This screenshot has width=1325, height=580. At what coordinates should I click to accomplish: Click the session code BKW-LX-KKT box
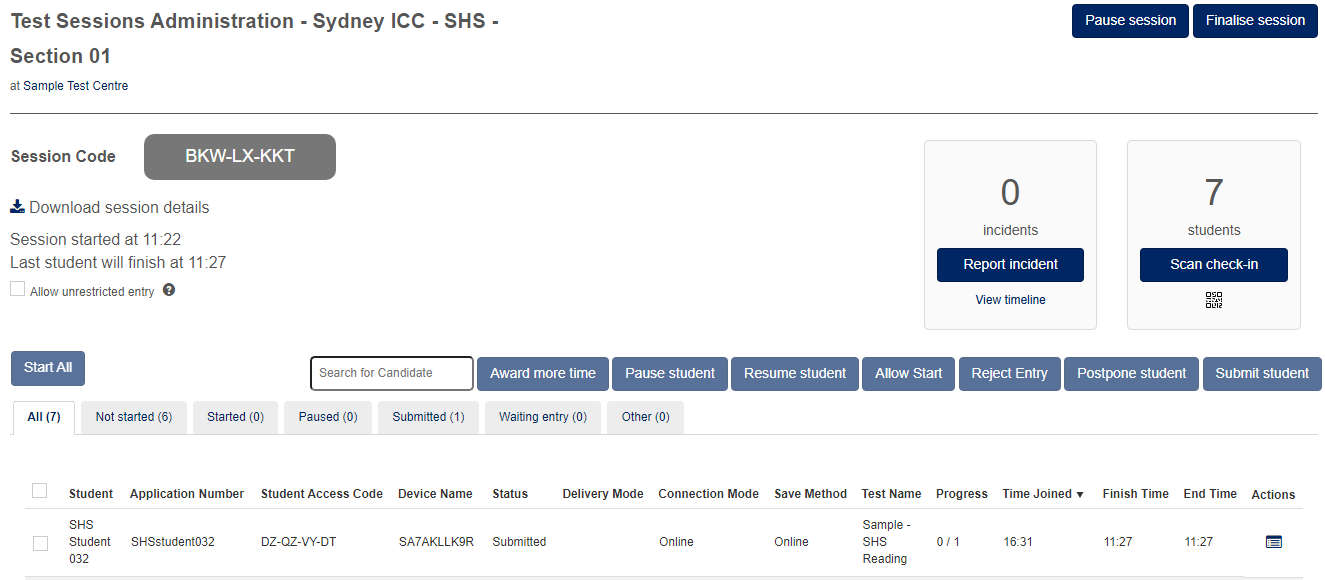coord(240,157)
